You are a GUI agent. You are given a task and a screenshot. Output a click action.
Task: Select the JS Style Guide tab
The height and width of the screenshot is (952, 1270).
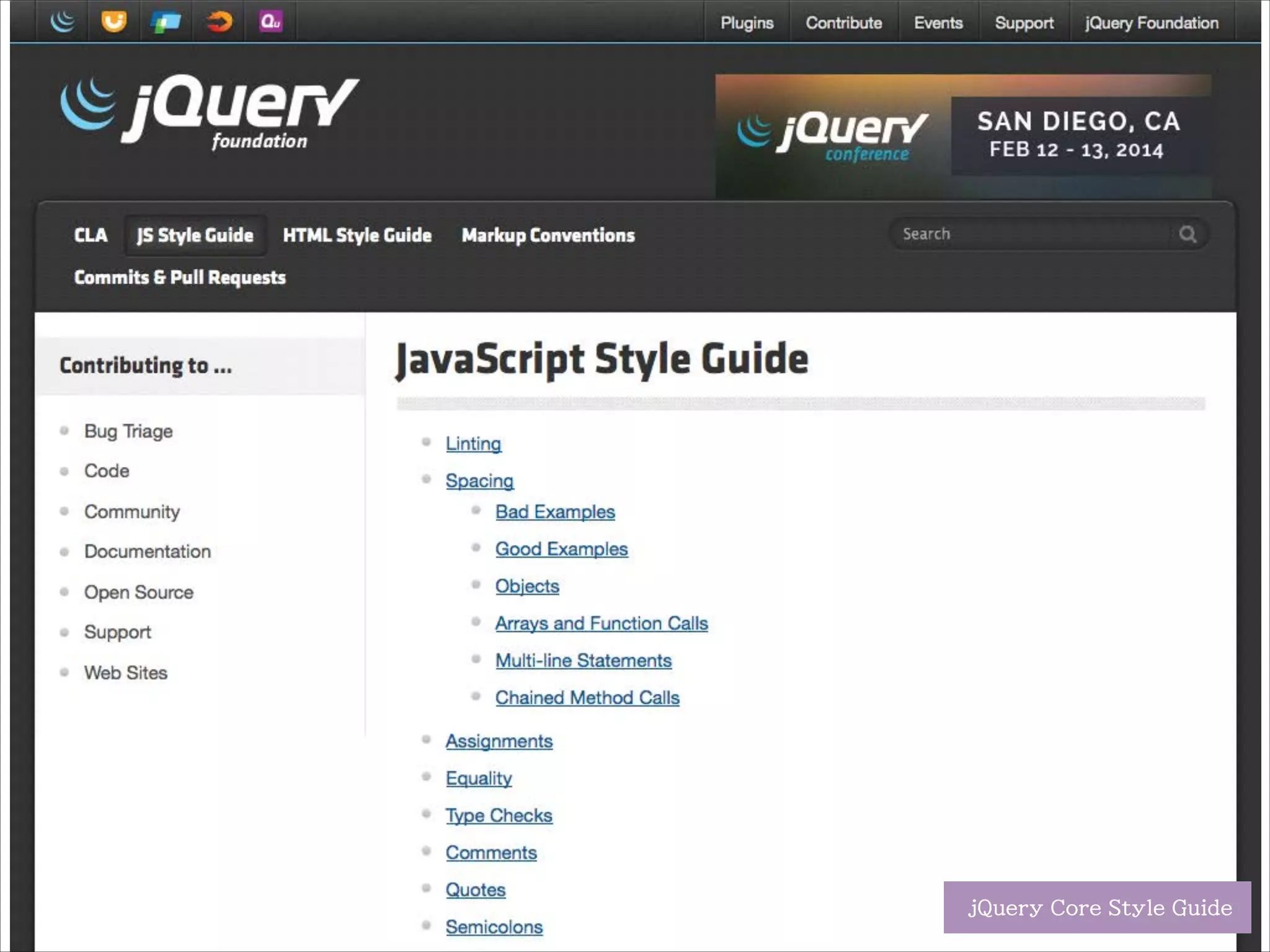pyautogui.click(x=195, y=236)
